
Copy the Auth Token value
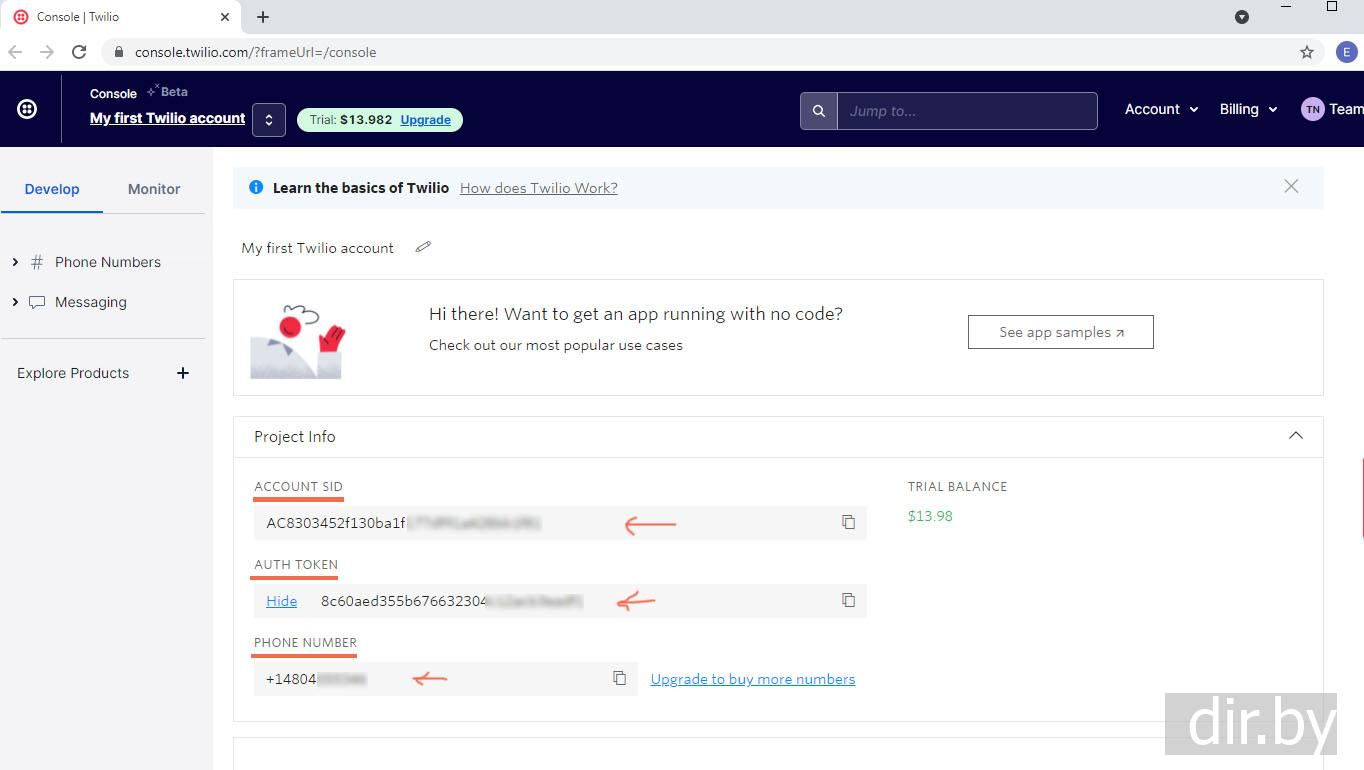pyautogui.click(x=848, y=600)
